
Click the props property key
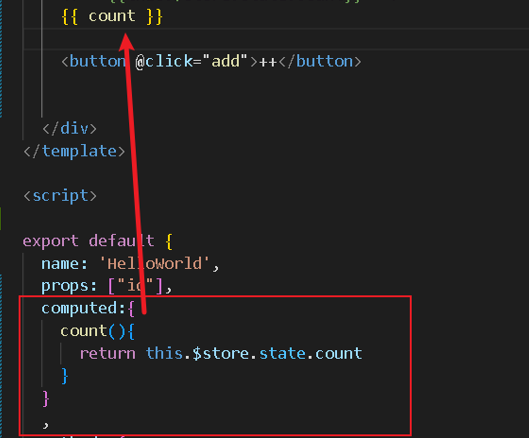click(65, 286)
